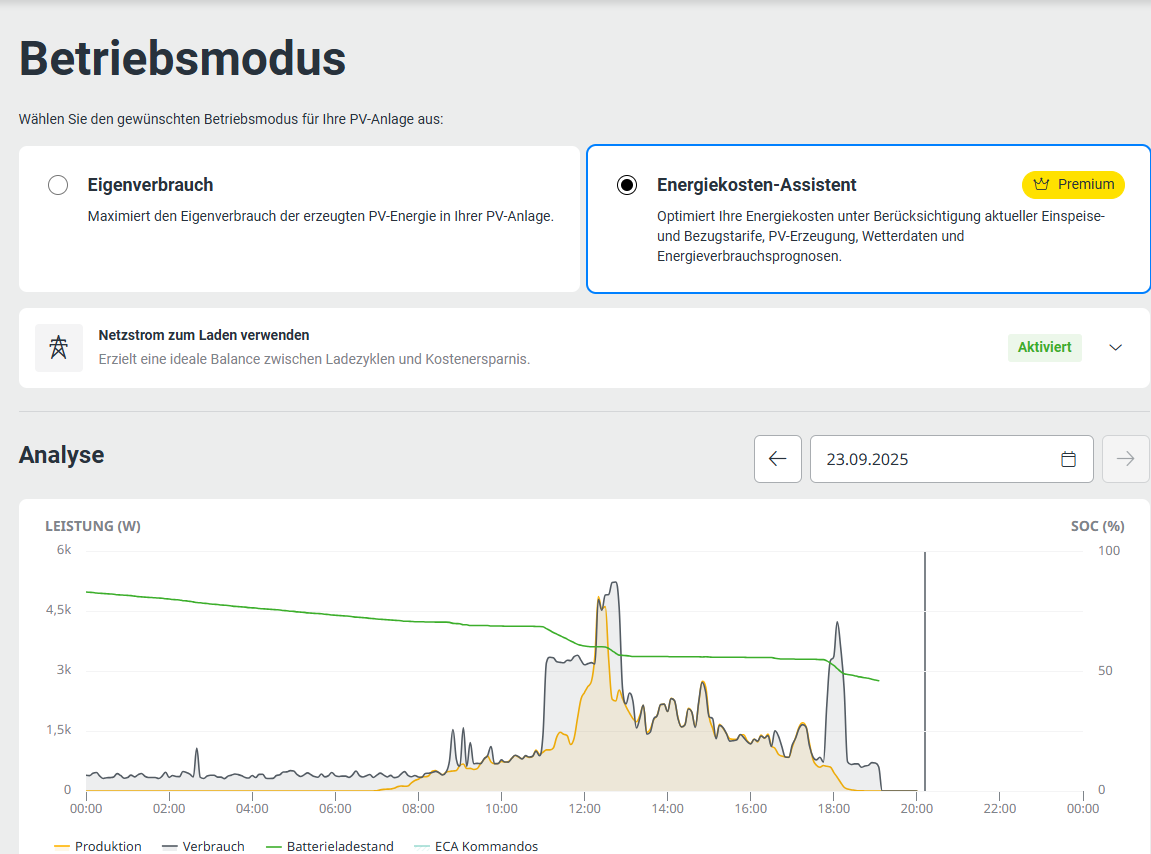Click the Aktiviert status badge
This screenshot has width=1151, height=854.
(1044, 348)
